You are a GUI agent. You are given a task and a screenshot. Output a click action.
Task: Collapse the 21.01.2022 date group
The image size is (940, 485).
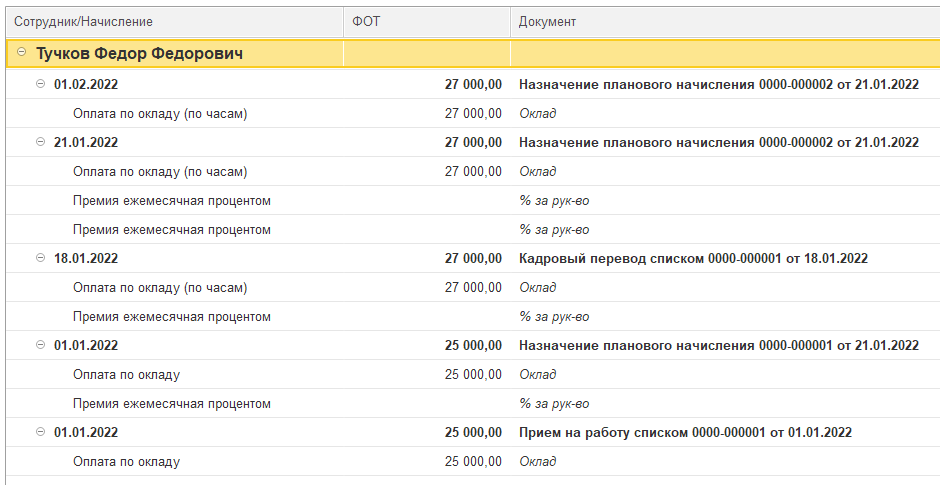[x=41, y=143]
